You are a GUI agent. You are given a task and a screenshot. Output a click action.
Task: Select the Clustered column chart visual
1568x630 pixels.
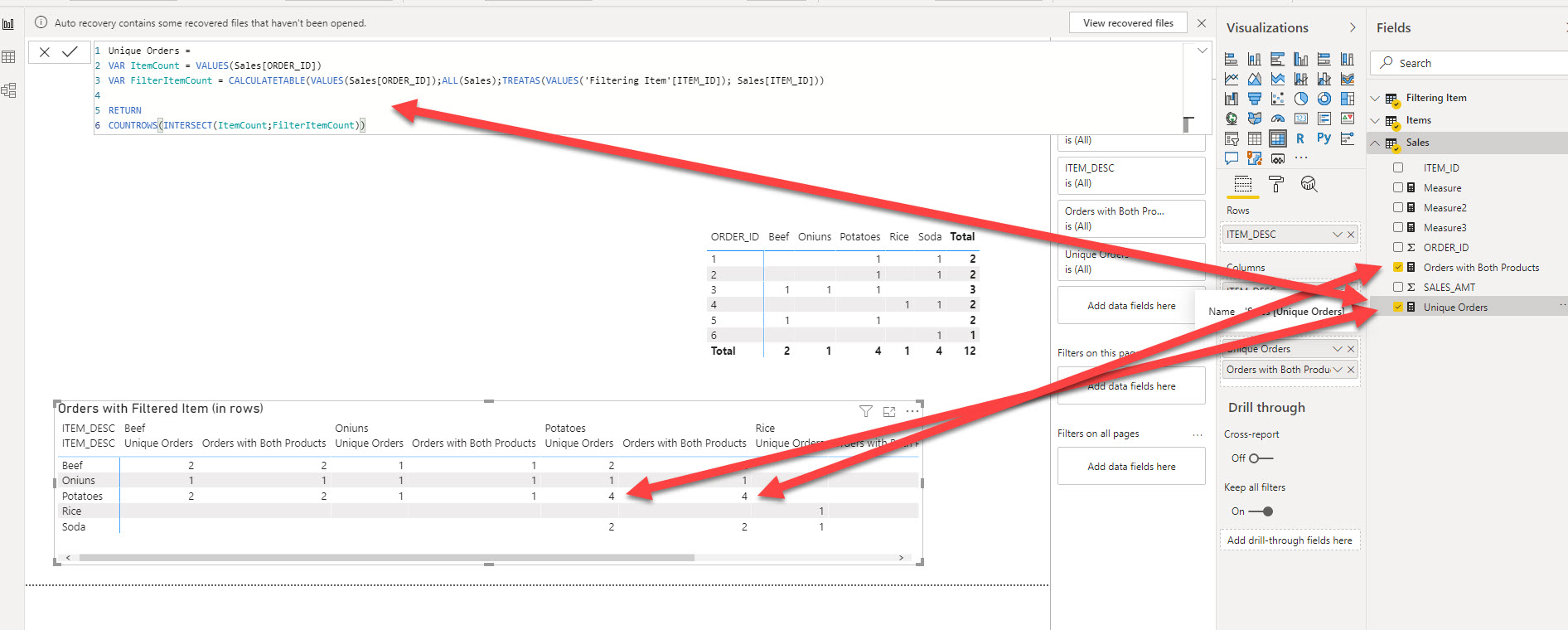[1301, 59]
